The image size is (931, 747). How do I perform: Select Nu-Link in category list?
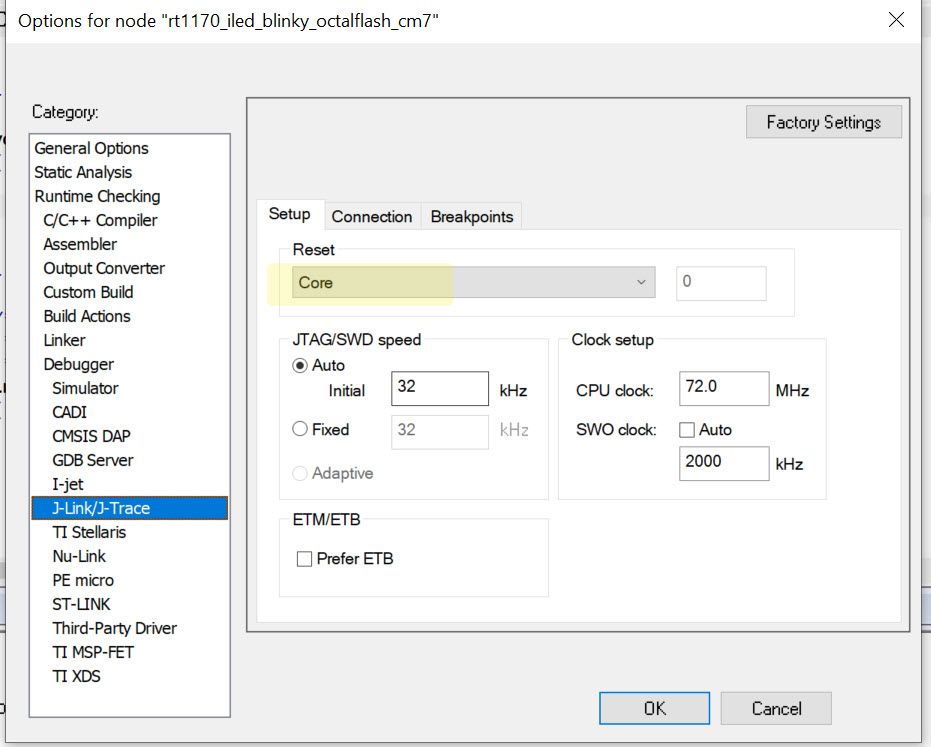(79, 556)
